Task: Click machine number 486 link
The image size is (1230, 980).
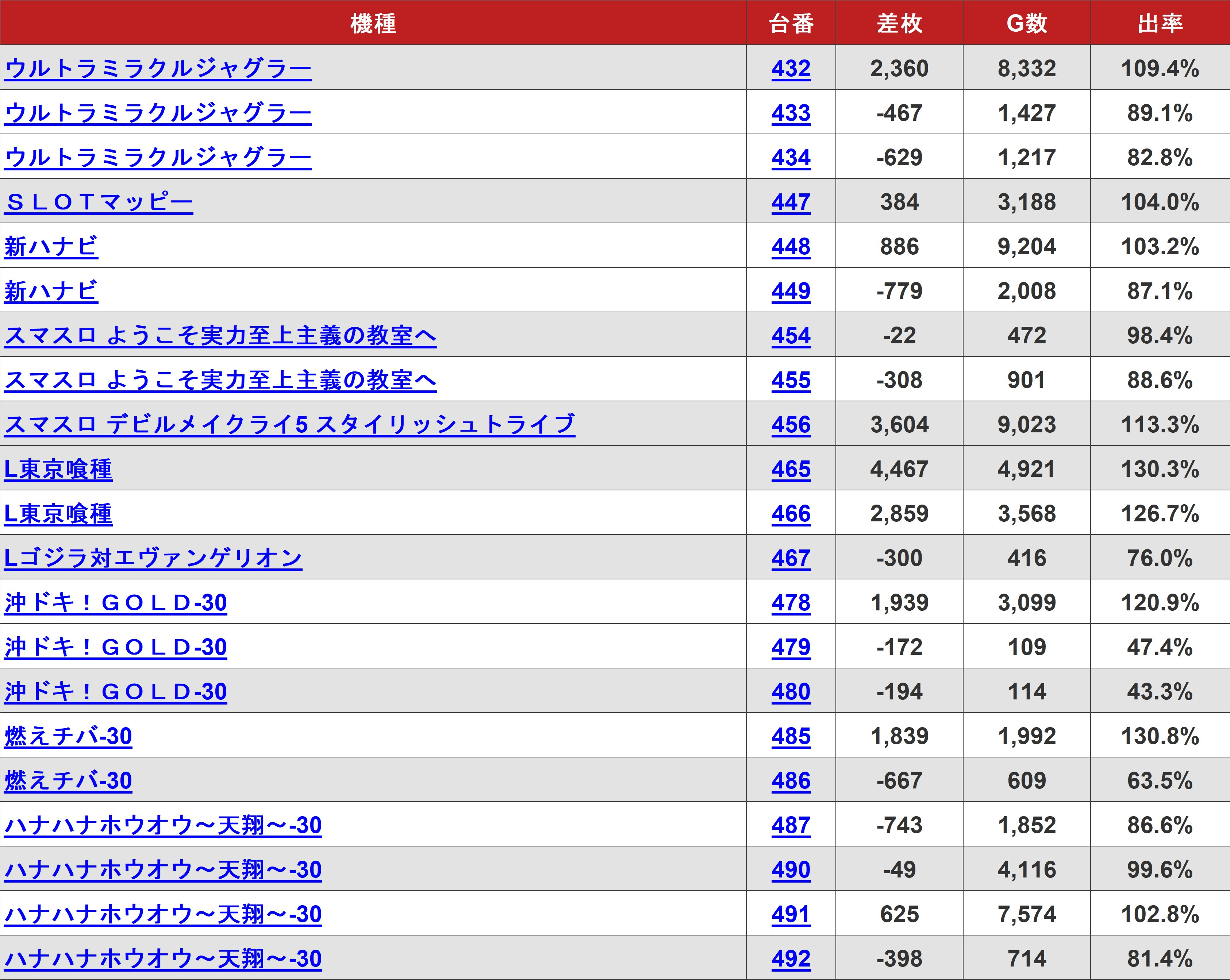Action: 791,780
